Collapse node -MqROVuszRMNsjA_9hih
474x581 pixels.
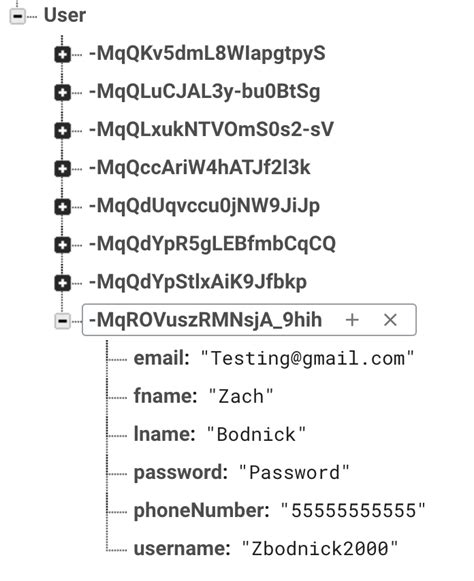coord(63,321)
